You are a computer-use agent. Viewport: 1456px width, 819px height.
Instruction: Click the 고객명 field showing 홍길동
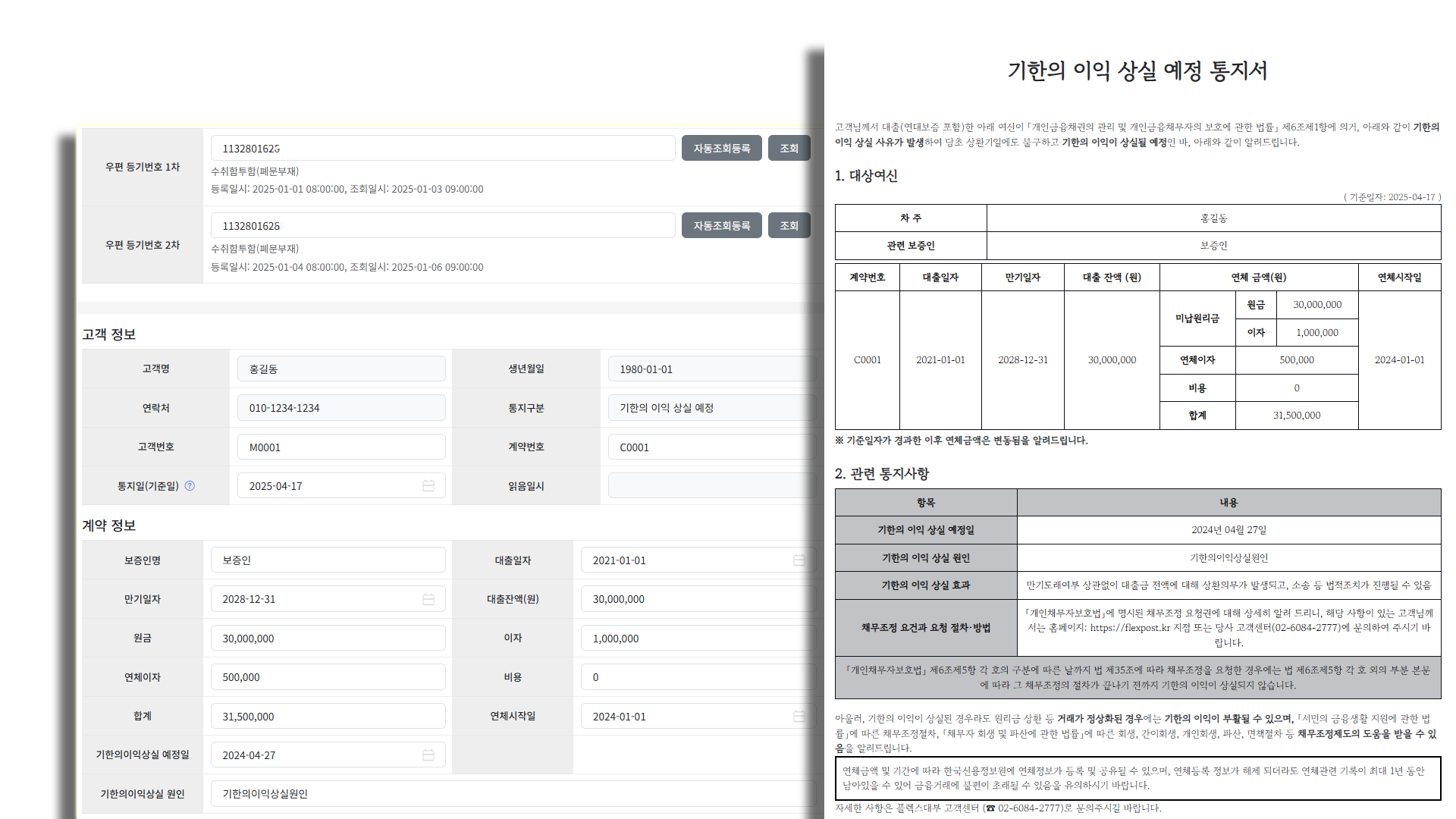(341, 369)
